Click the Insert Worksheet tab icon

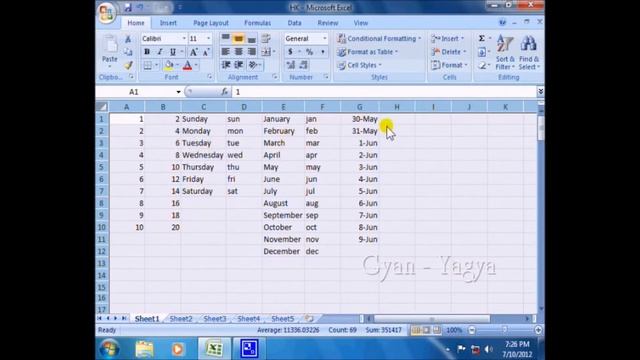pyautogui.click(x=309, y=318)
